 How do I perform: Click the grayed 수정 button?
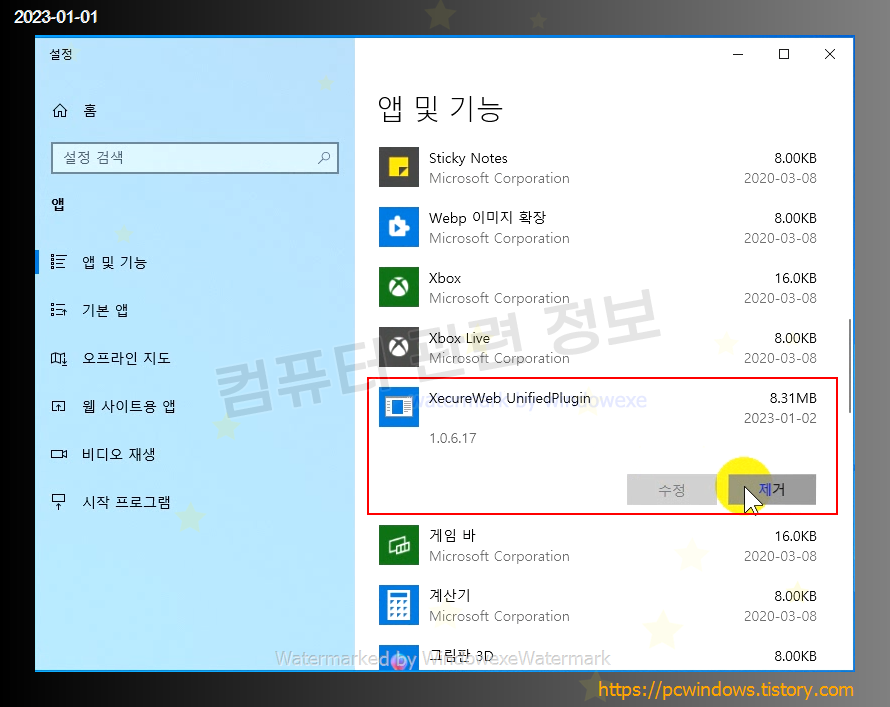(671, 490)
